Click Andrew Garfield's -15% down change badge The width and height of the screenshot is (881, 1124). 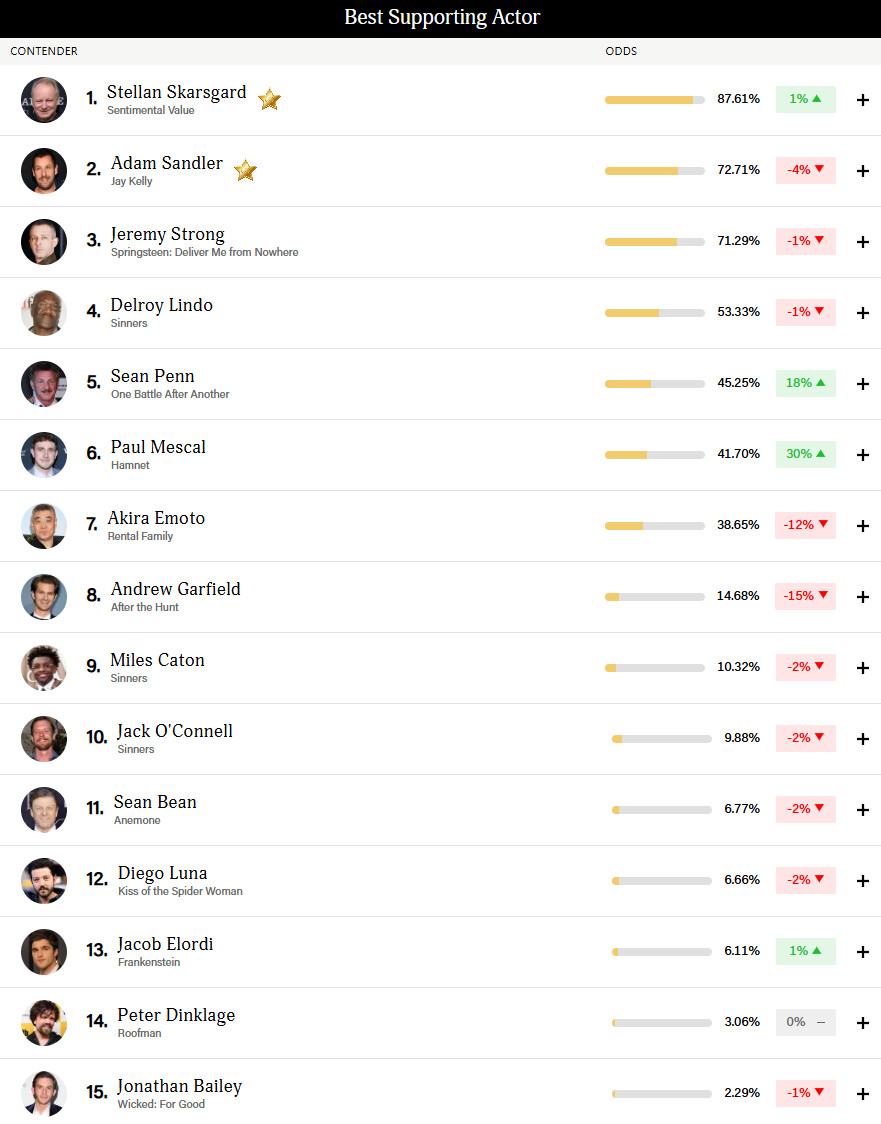coord(805,596)
